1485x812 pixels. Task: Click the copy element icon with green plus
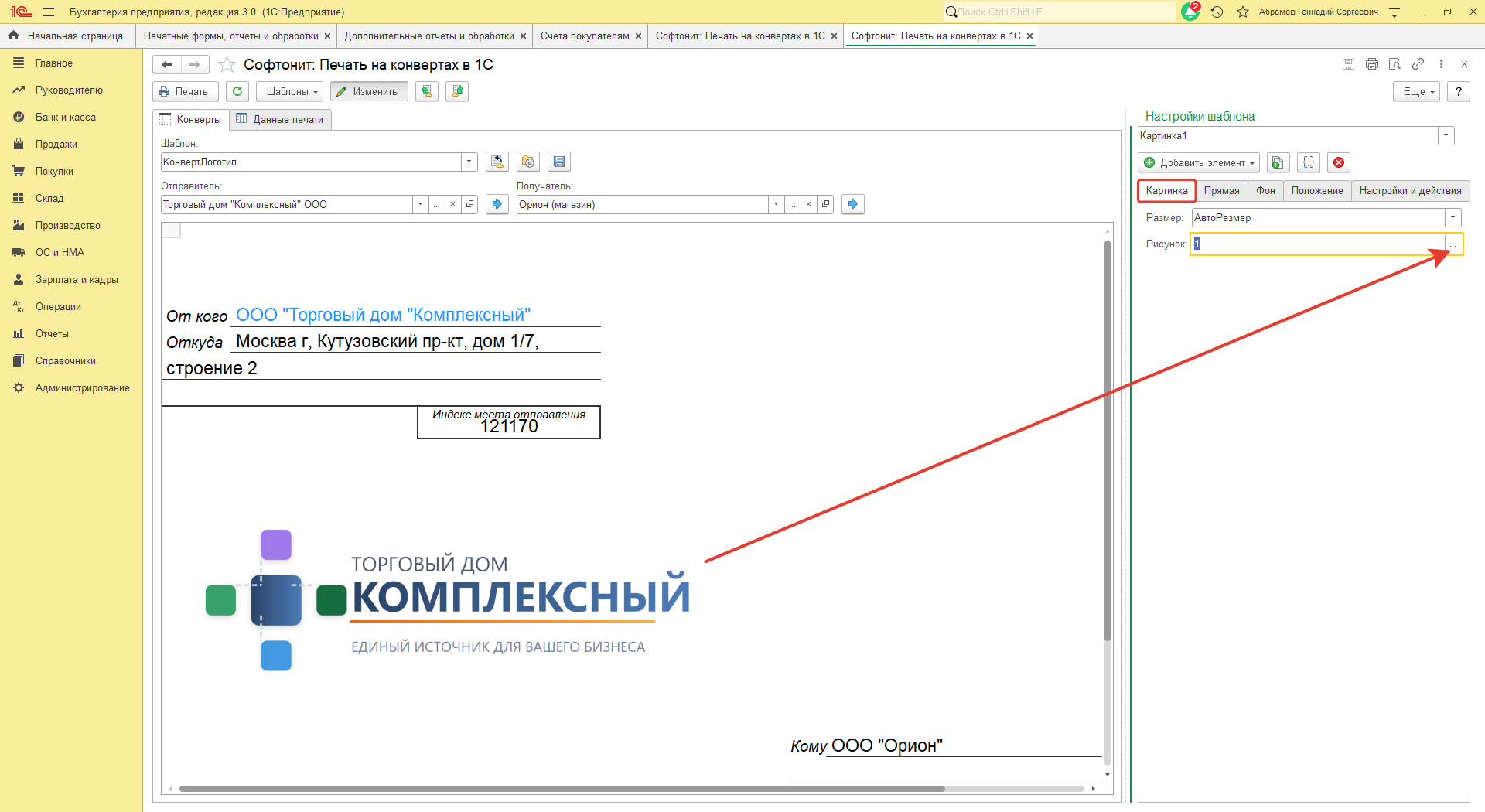(1278, 162)
